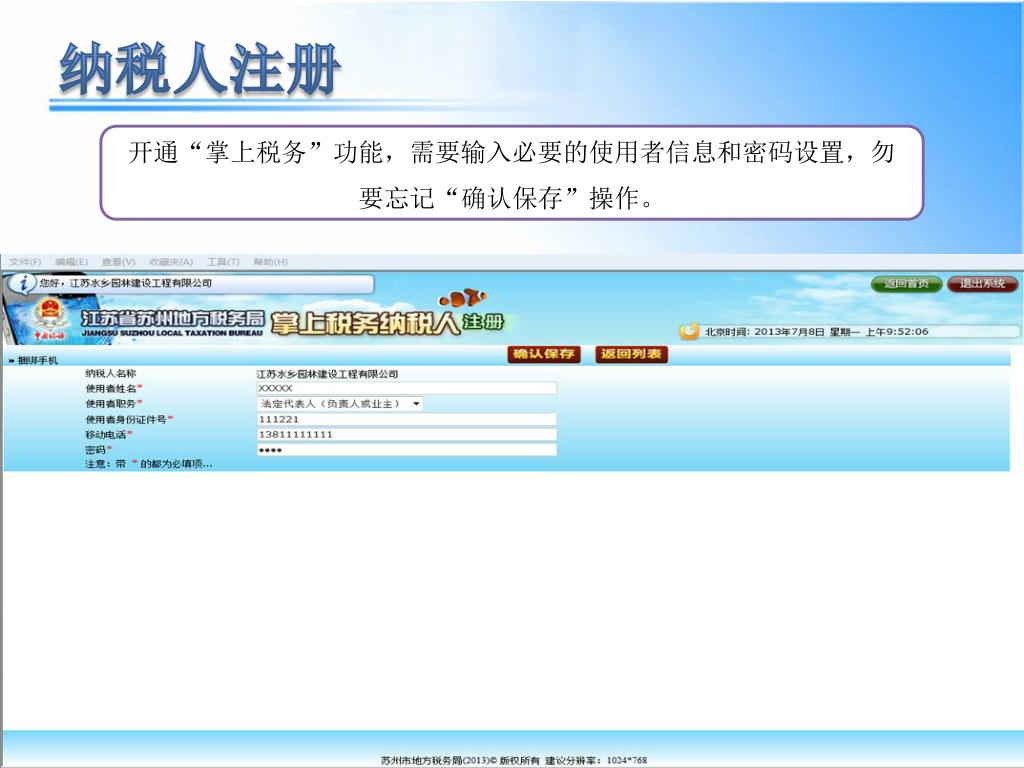Click the clock icon beside 北京时间
Viewport: 1024px width, 768px height.
(690, 331)
